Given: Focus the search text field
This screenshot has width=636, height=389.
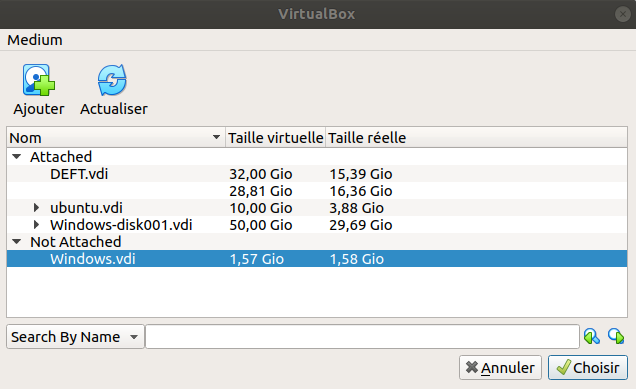Looking at the screenshot, I should [x=362, y=337].
